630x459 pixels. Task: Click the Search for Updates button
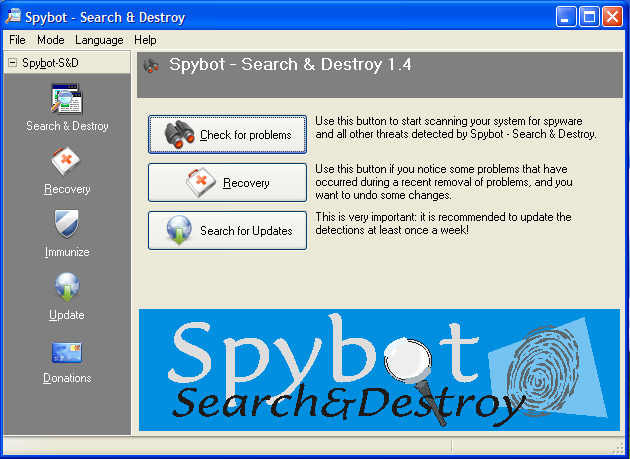(227, 231)
